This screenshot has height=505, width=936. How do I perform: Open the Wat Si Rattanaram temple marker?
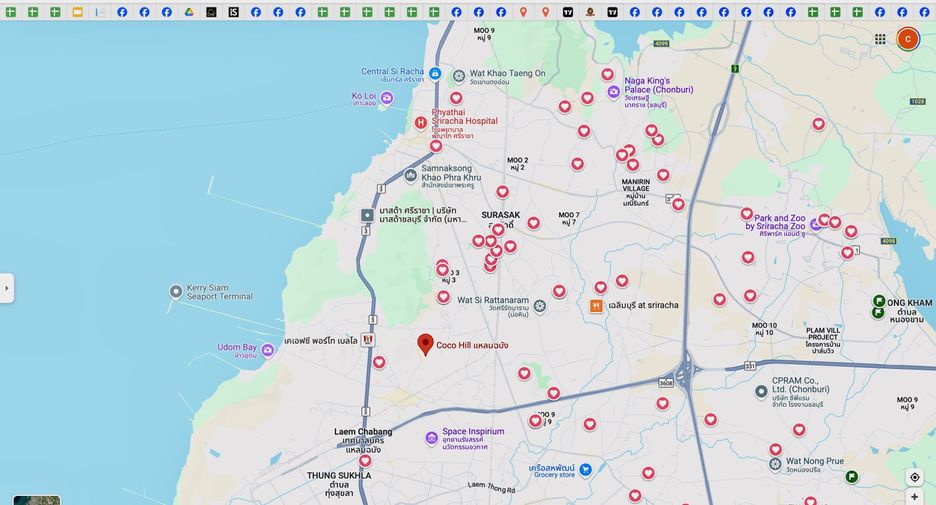click(x=540, y=306)
